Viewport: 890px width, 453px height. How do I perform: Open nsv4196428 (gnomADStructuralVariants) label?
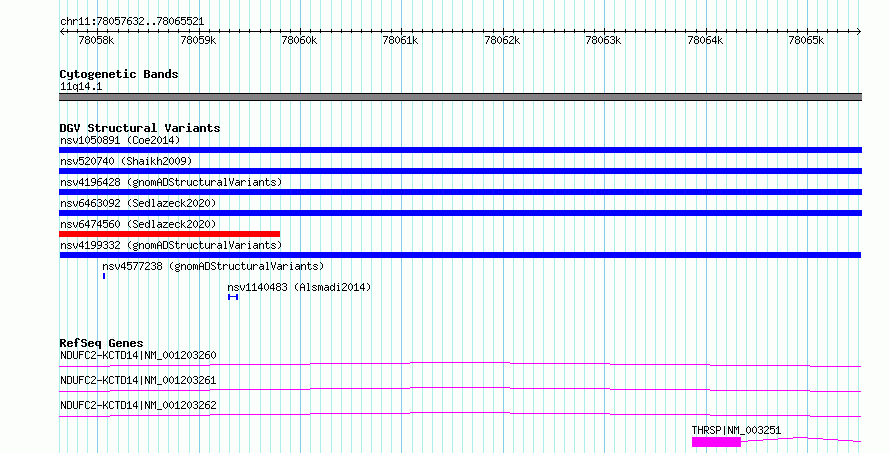point(171,182)
